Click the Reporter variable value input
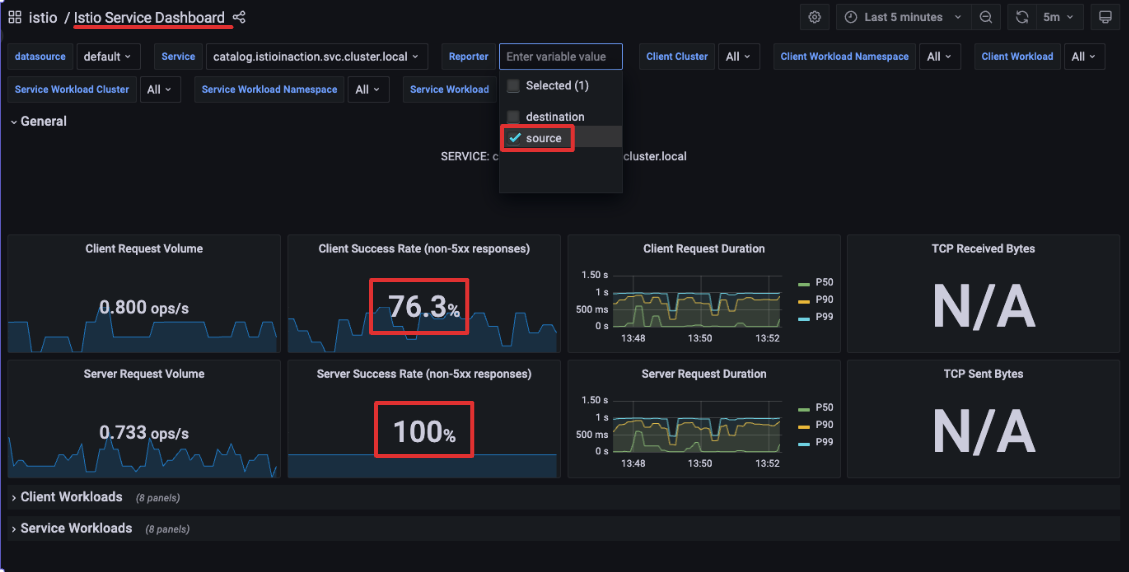This screenshot has height=572, width=1129. coord(560,56)
